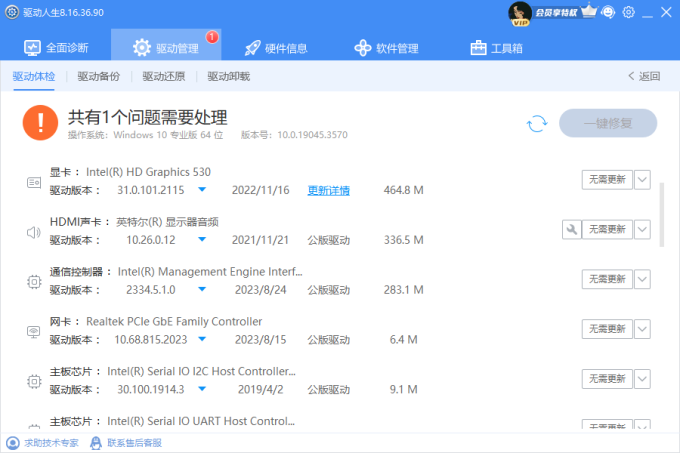Click Intel(R) Management Engine Interf... name
Viewport: 680px width, 453px height.
tap(210, 272)
